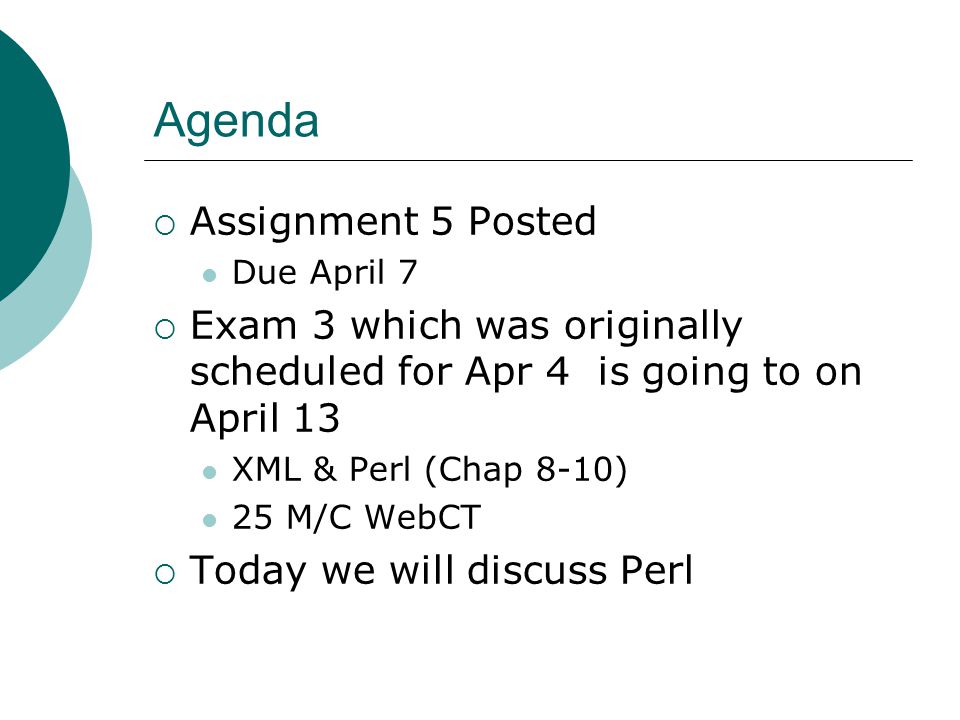The image size is (960, 720).
Task: Click the words 'is going to on'
Action: tap(730, 373)
